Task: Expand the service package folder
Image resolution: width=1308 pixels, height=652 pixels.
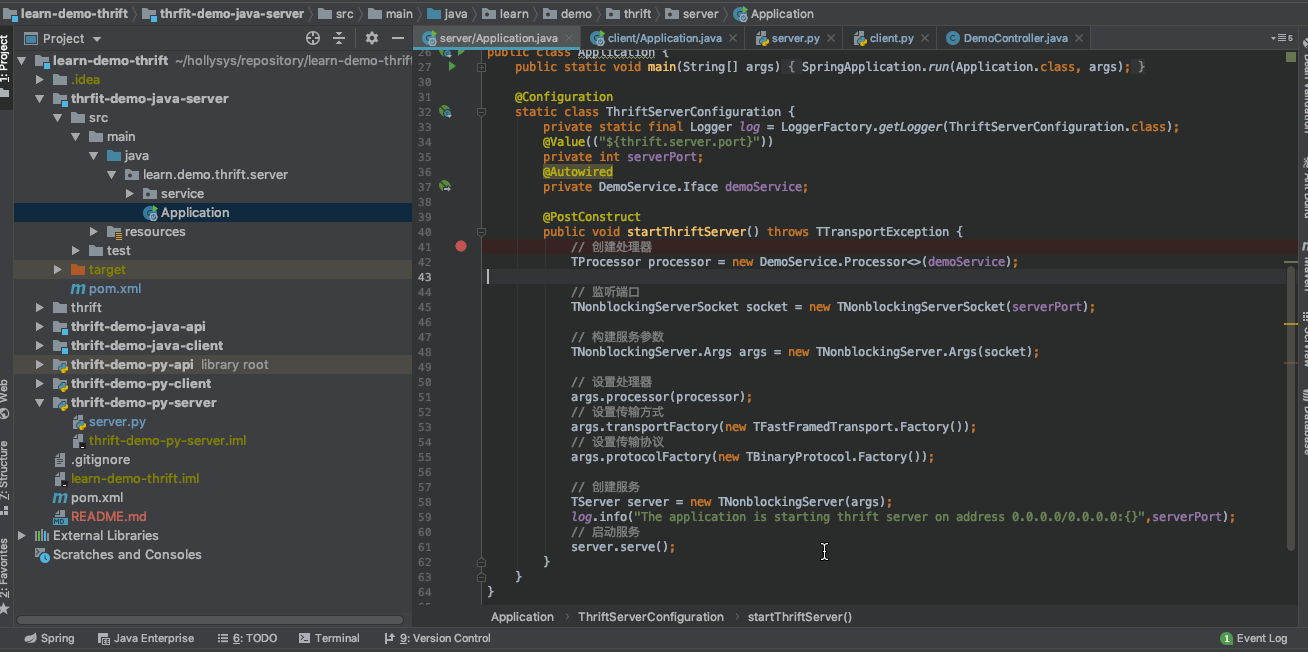Action: tap(130, 194)
